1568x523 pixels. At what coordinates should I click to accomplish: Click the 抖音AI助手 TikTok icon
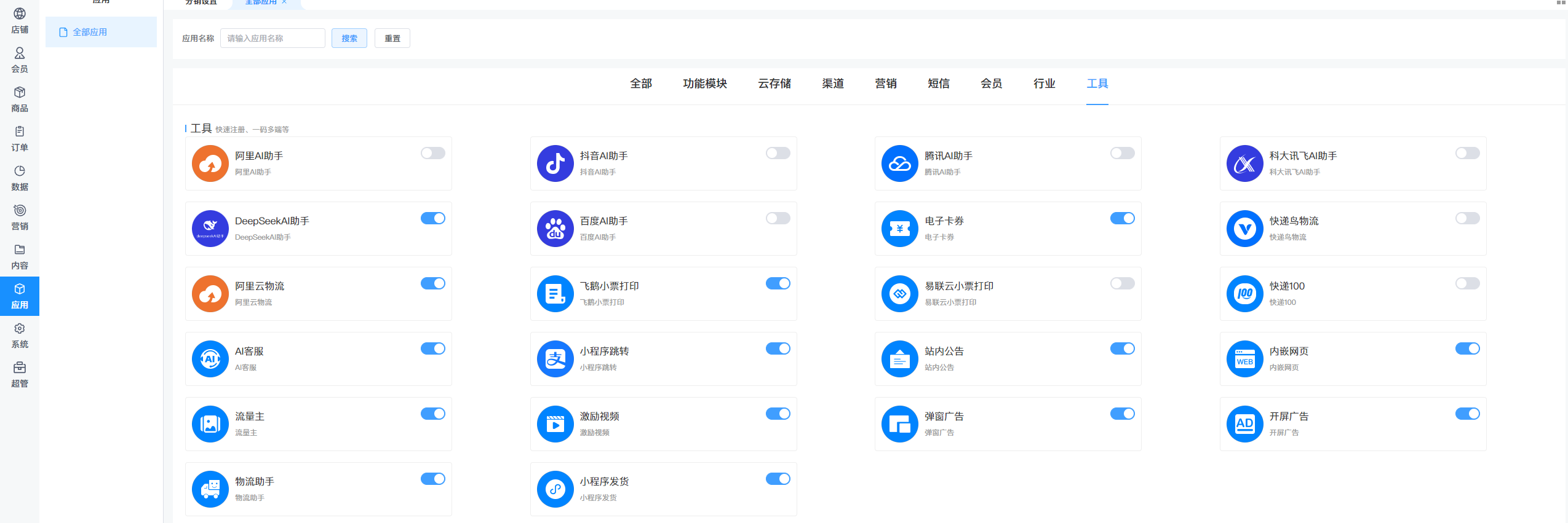click(555, 163)
